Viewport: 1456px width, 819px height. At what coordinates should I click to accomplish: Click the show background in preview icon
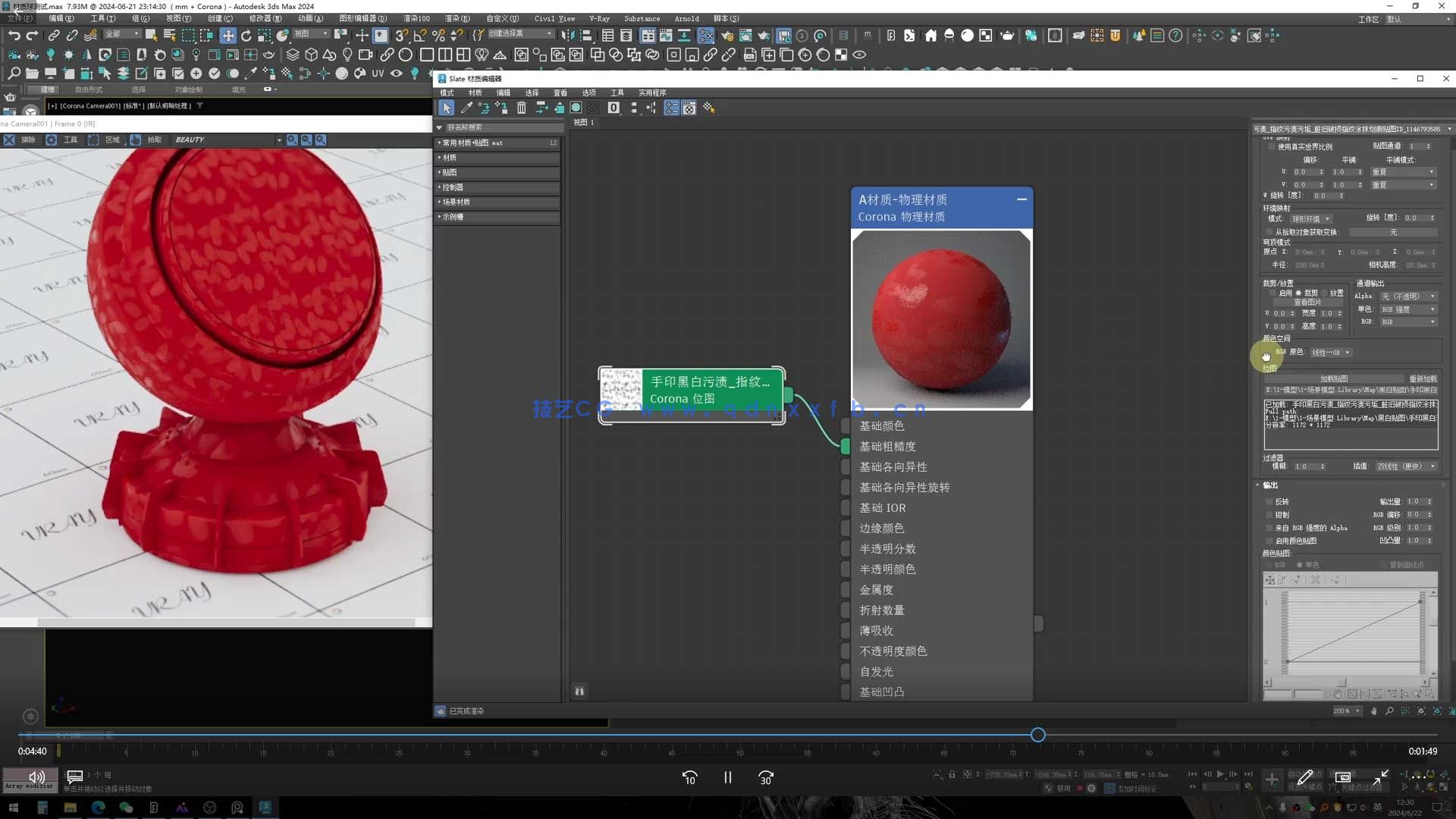[x=594, y=108]
